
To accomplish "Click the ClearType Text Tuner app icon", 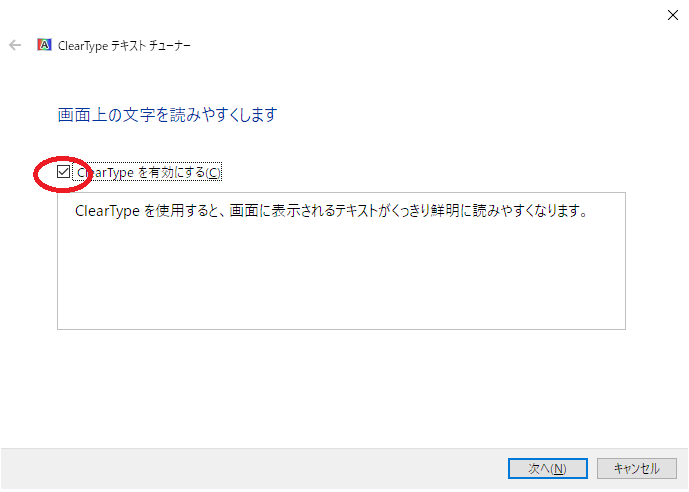I will click(44, 45).
